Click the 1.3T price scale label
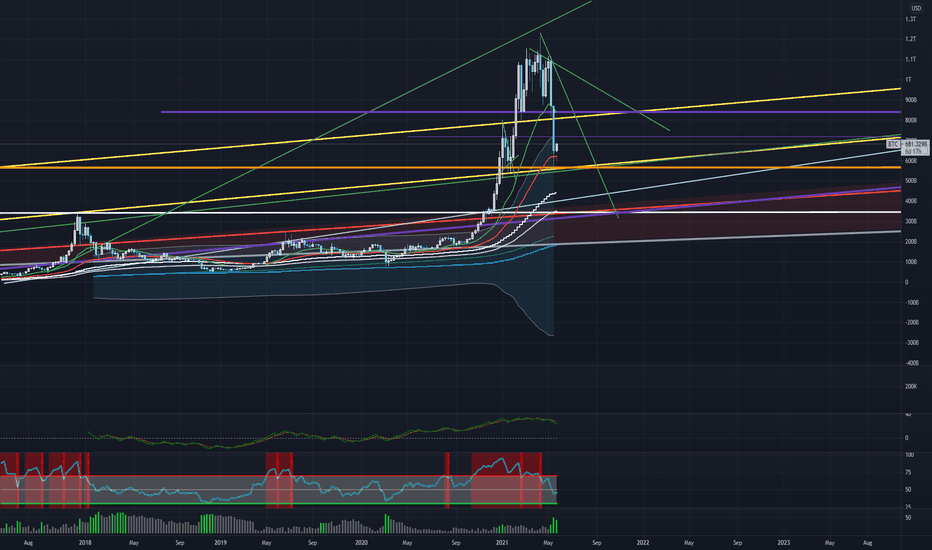The image size is (932, 550). pyautogui.click(x=910, y=19)
